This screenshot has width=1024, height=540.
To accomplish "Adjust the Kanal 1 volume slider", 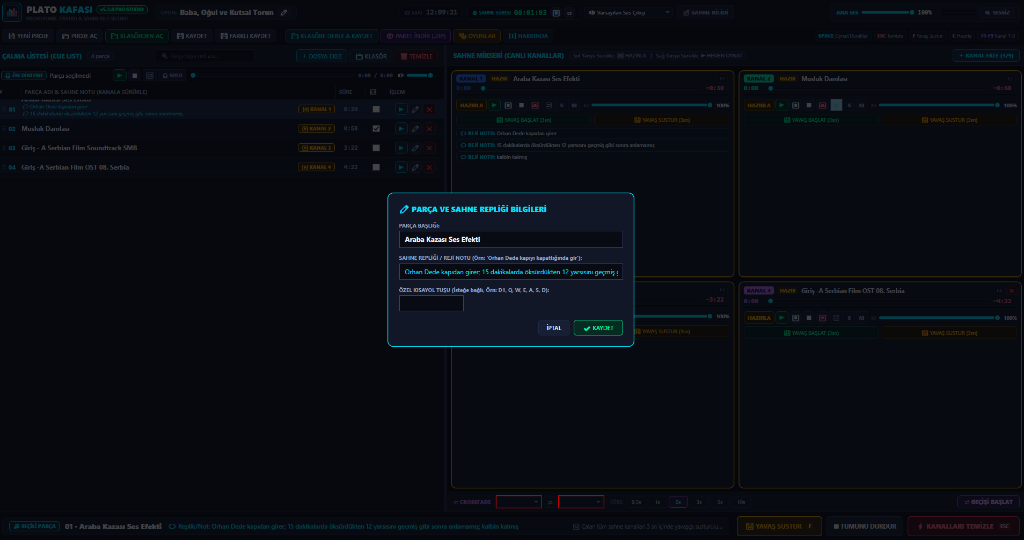I will coord(650,105).
